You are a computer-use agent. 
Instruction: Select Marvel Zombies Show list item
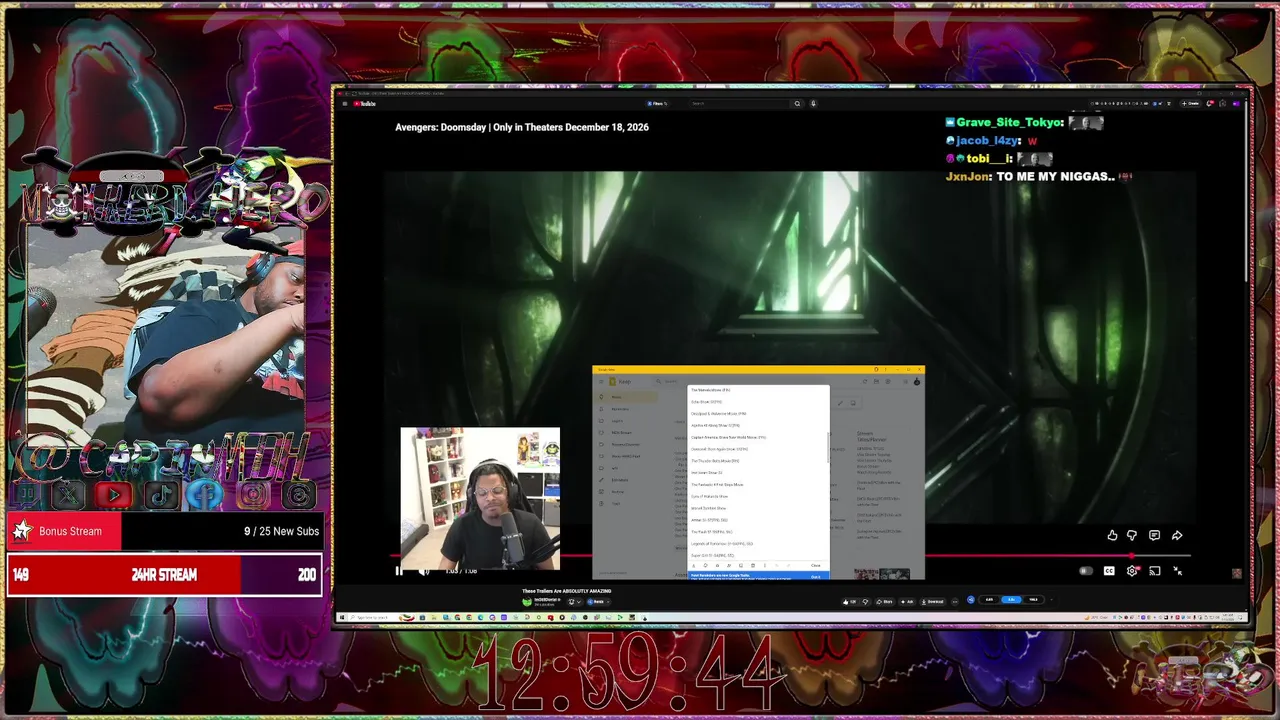coord(708,508)
